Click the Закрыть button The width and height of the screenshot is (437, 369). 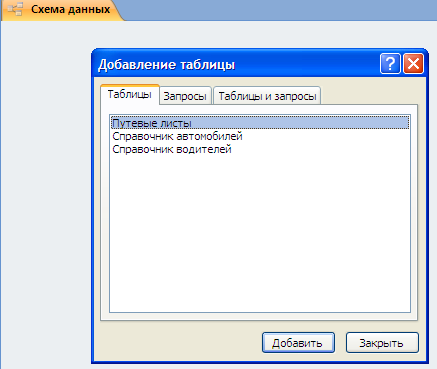coord(382,342)
